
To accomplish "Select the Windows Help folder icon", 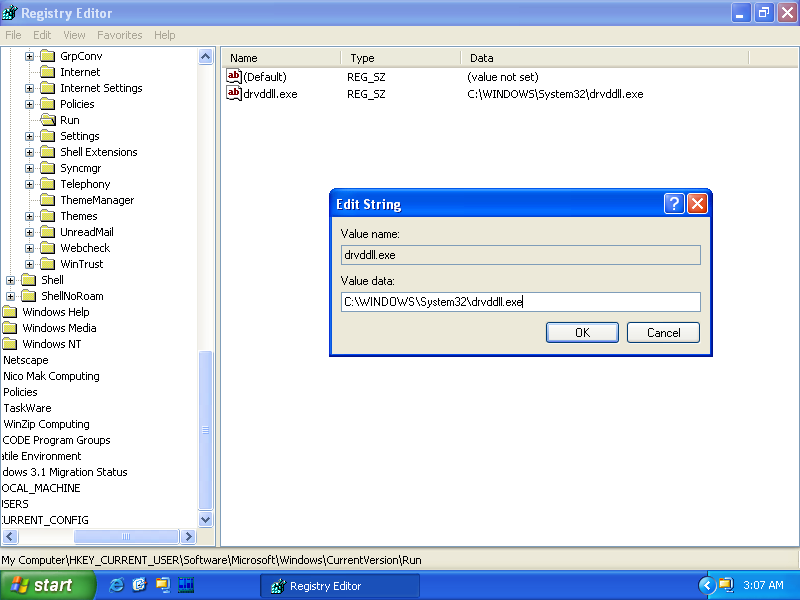I will point(10,312).
